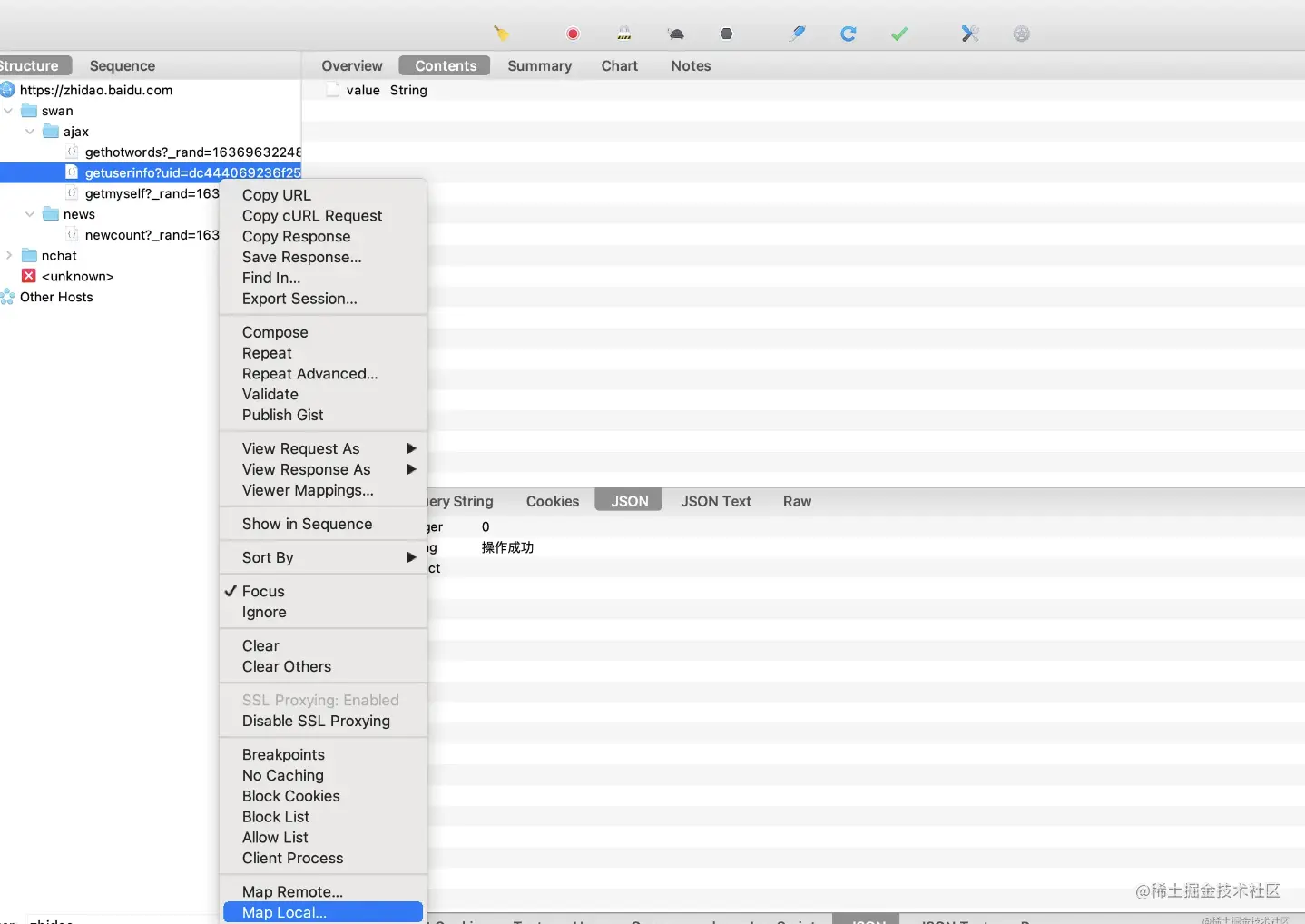This screenshot has width=1305, height=924.
Task: Switch to JSON Text tab
Action: coord(716,501)
